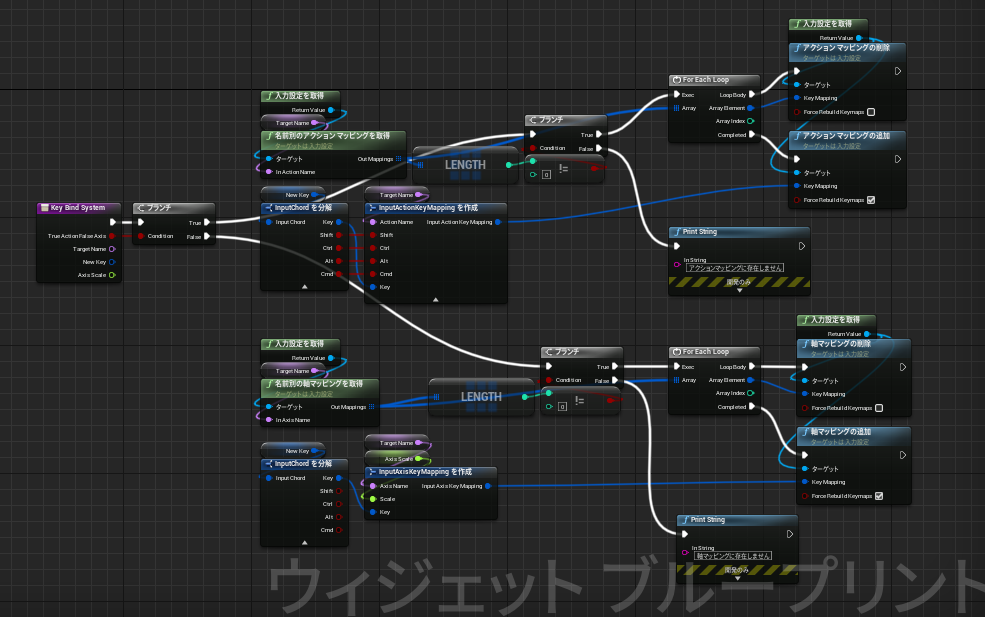This screenshot has width=985, height=617.
Task: Select the 軸マッピングの削除 node title
Action: point(841,344)
